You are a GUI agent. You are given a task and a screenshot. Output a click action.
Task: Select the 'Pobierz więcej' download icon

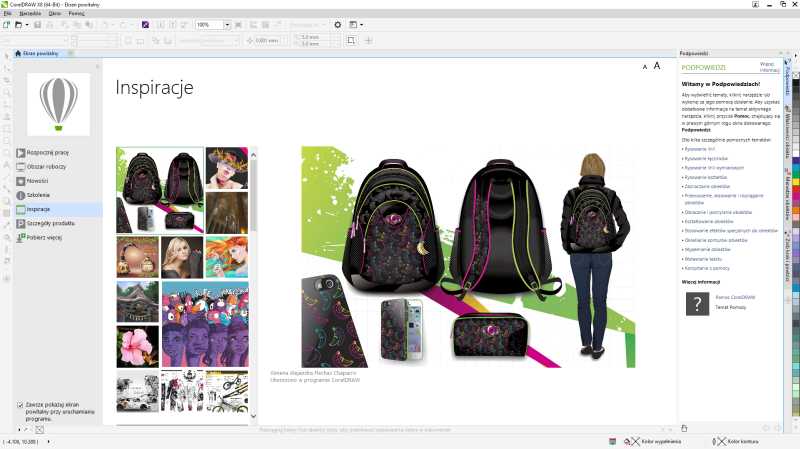coord(20,238)
